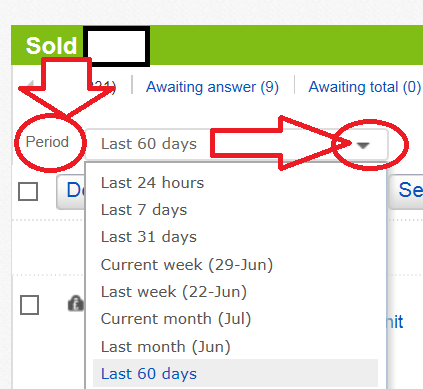Click the Period combo box field
This screenshot has height=389, width=423.
tap(236, 145)
